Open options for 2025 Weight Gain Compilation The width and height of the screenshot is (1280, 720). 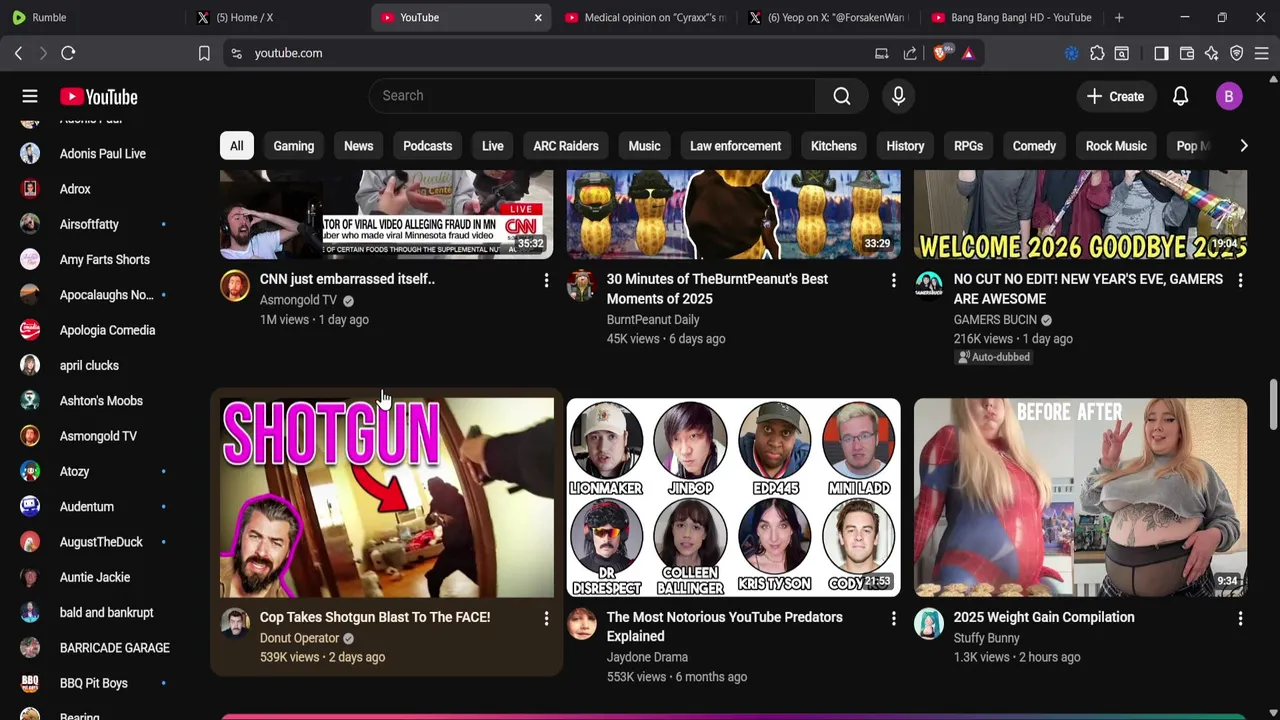tap(1240, 619)
